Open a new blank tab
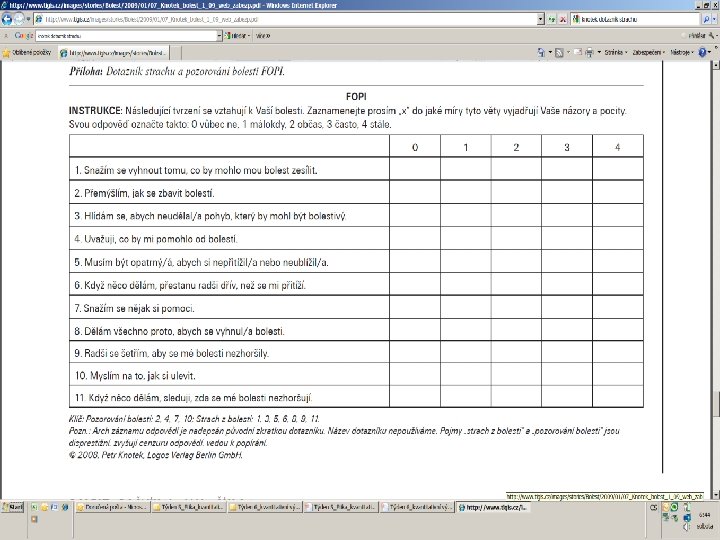 (x=176, y=53)
